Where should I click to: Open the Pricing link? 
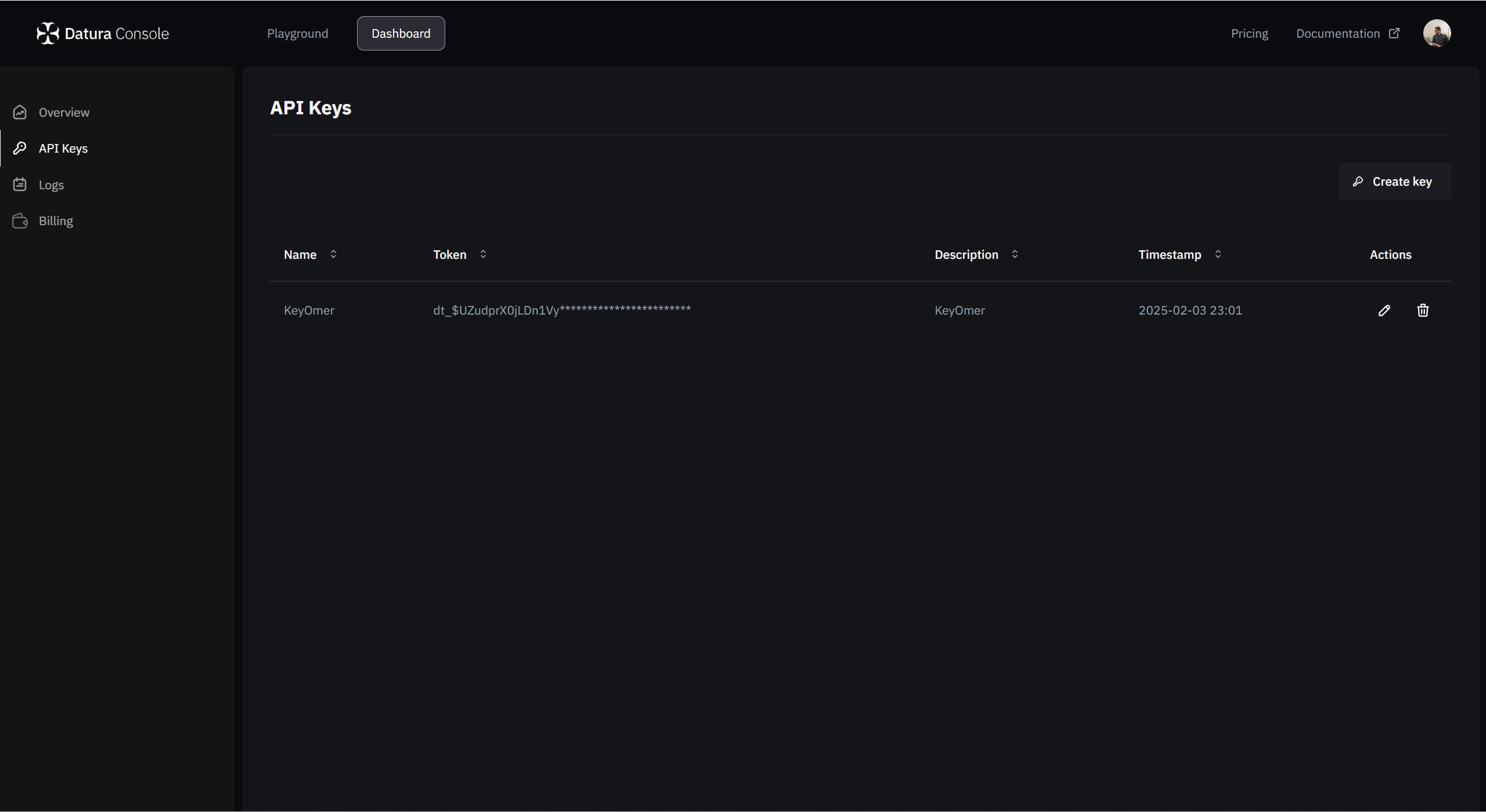coord(1249,34)
